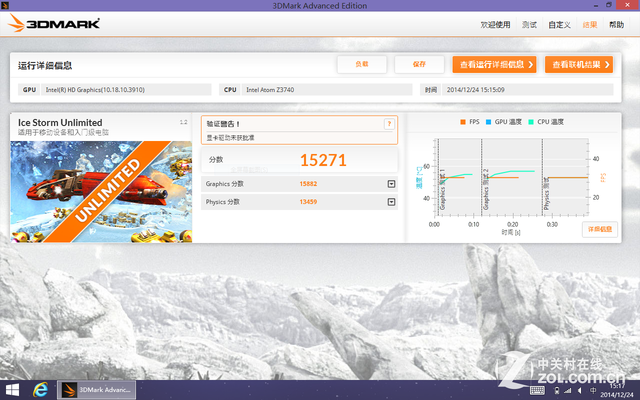Image resolution: width=640 pixels, height=400 pixels.
Task: Click the Ice Storm Unlimited thumbnail image
Action: click(x=101, y=191)
